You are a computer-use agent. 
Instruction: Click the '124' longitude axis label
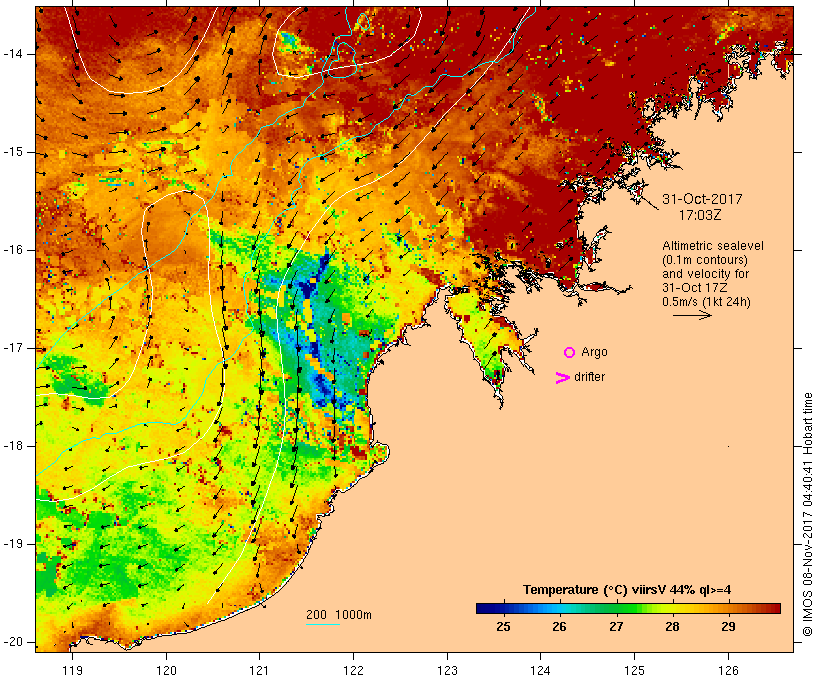[x=541, y=670]
